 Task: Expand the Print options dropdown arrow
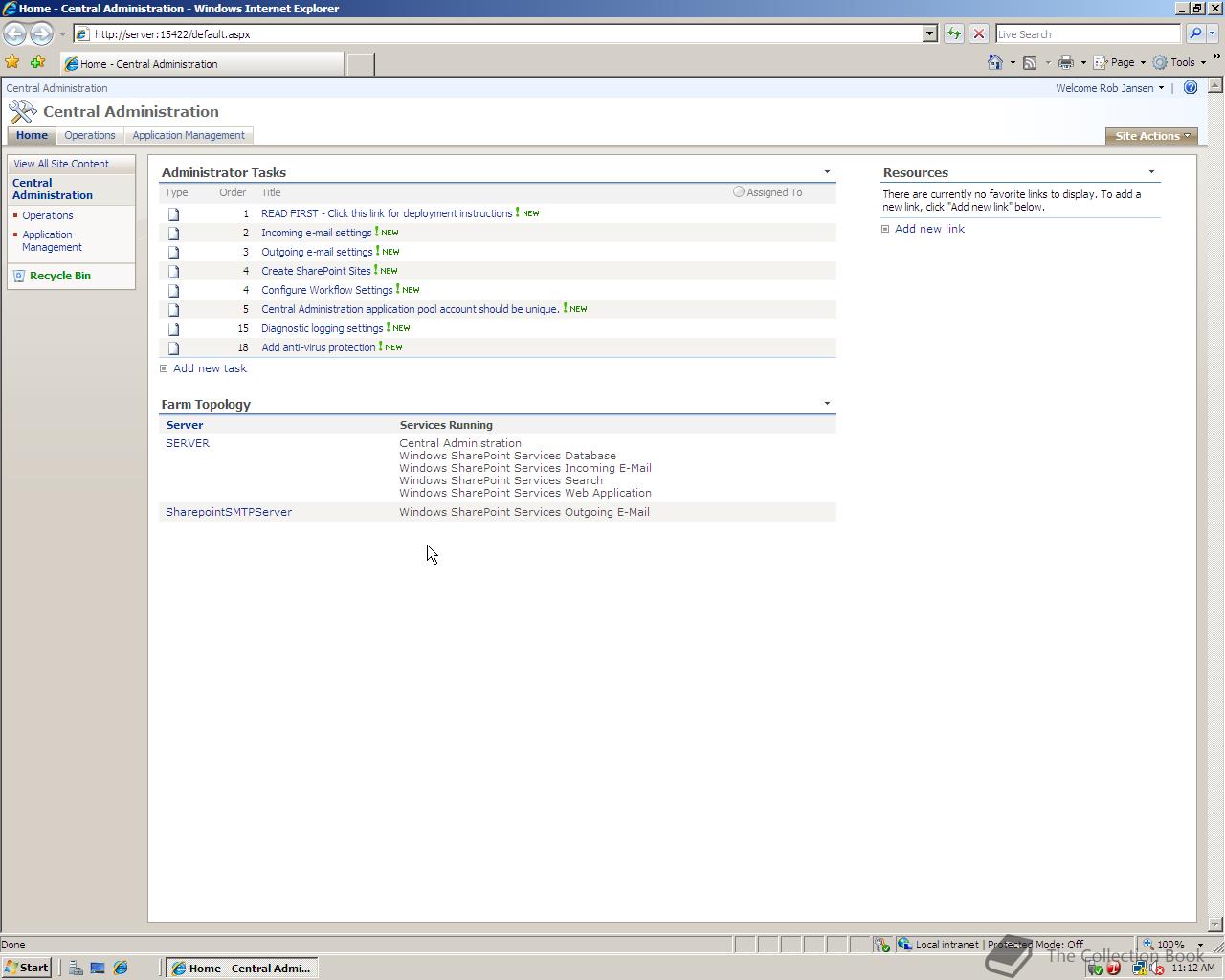(x=1083, y=62)
